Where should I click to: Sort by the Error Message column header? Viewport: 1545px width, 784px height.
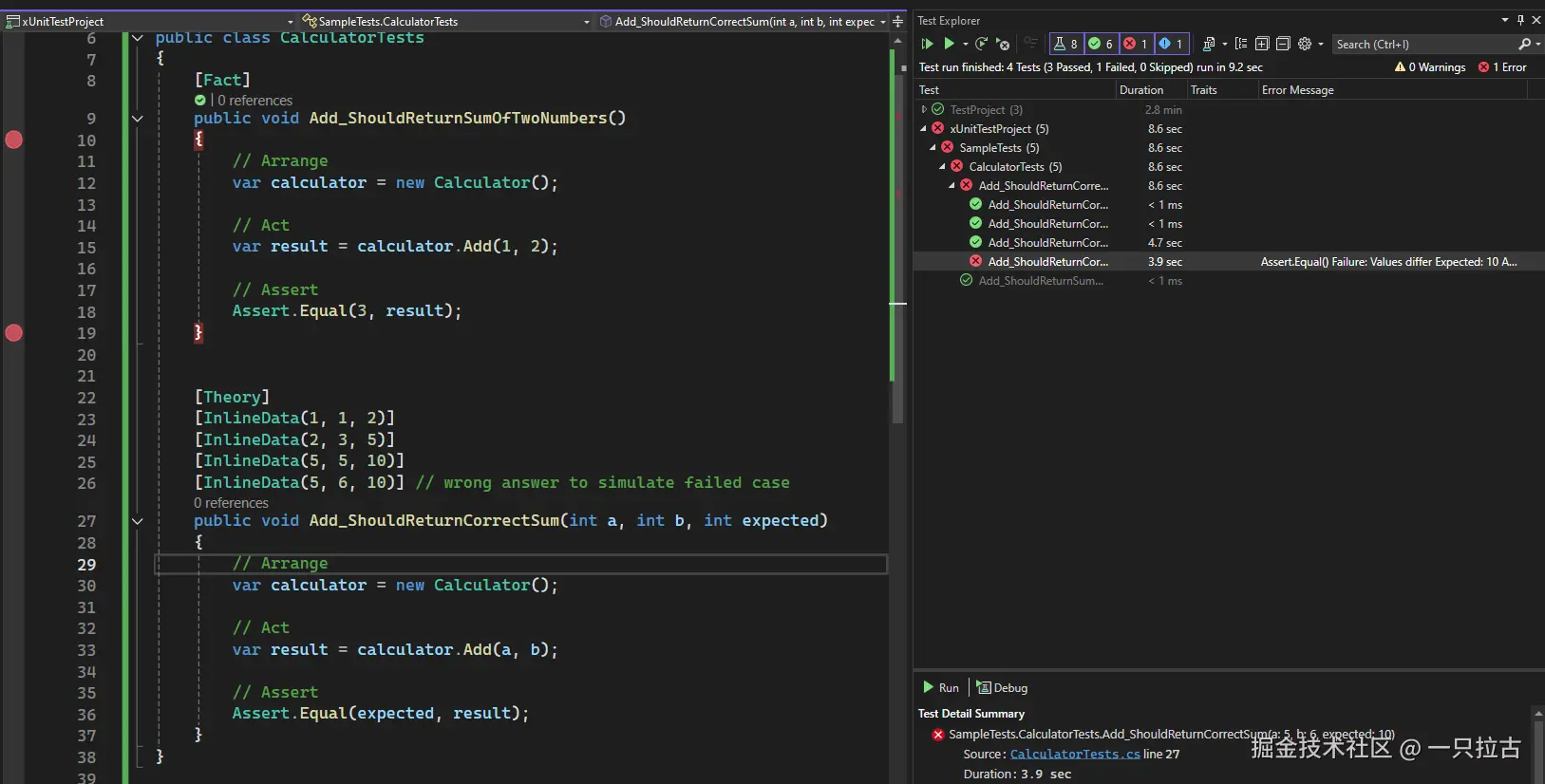(1393, 90)
